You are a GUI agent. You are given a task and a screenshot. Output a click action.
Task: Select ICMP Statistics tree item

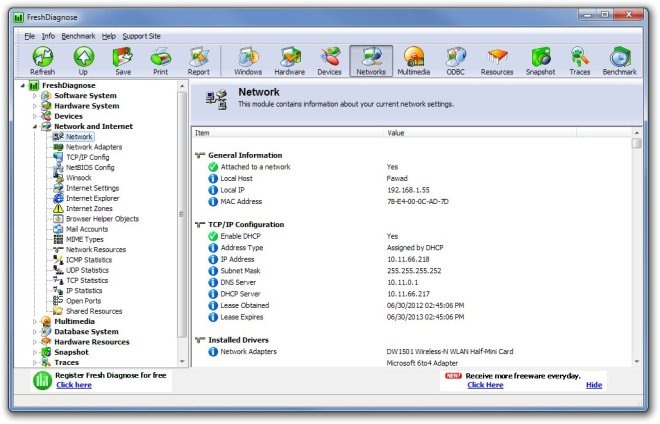pyautogui.click(x=89, y=260)
